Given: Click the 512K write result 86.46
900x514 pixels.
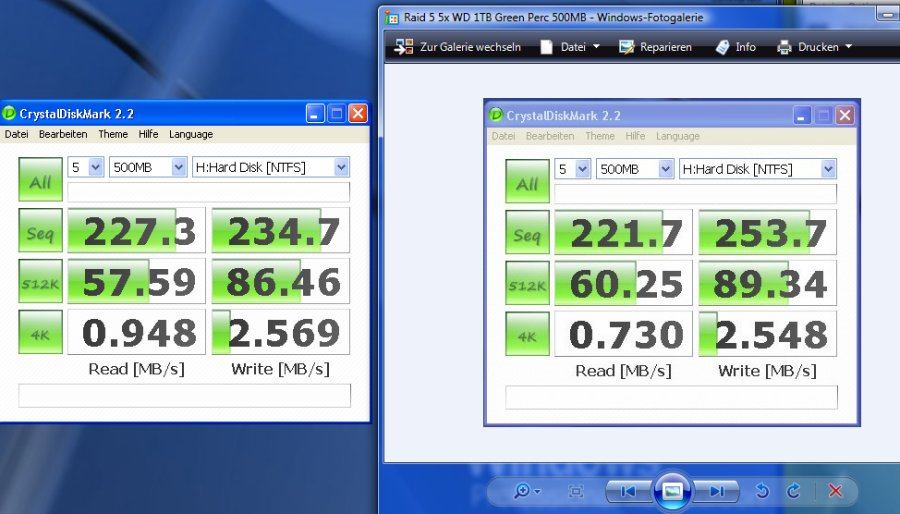Looking at the screenshot, I should pos(281,281).
